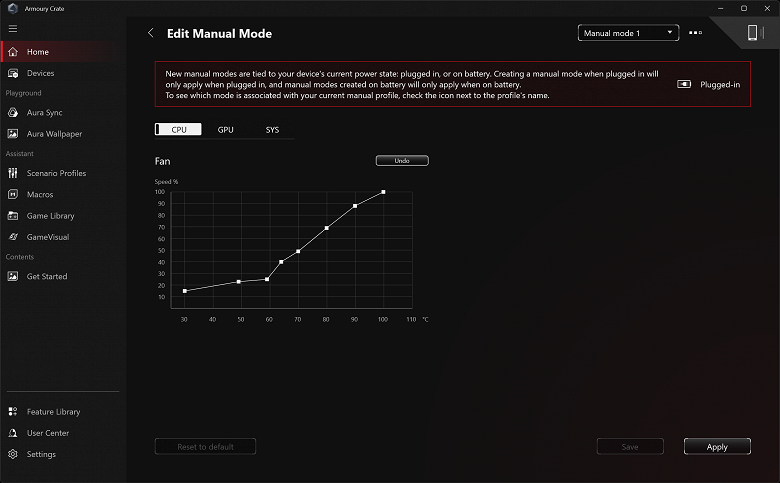Select fan curve point at 50°C
Viewport: 780px width, 483px height.
click(239, 282)
